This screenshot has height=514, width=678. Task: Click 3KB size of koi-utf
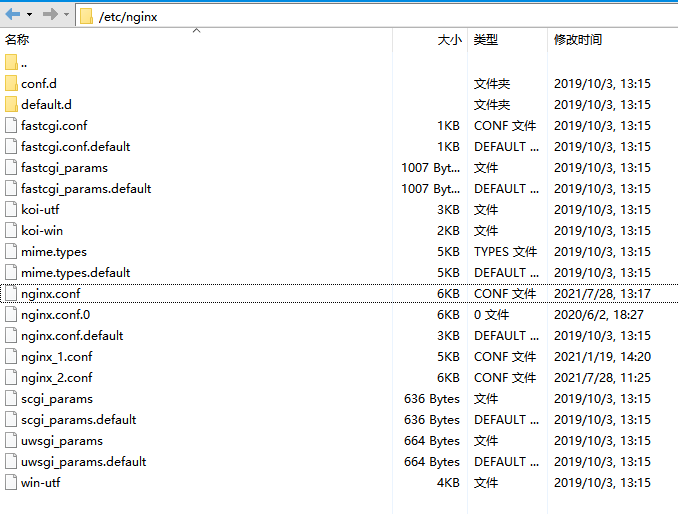448,210
